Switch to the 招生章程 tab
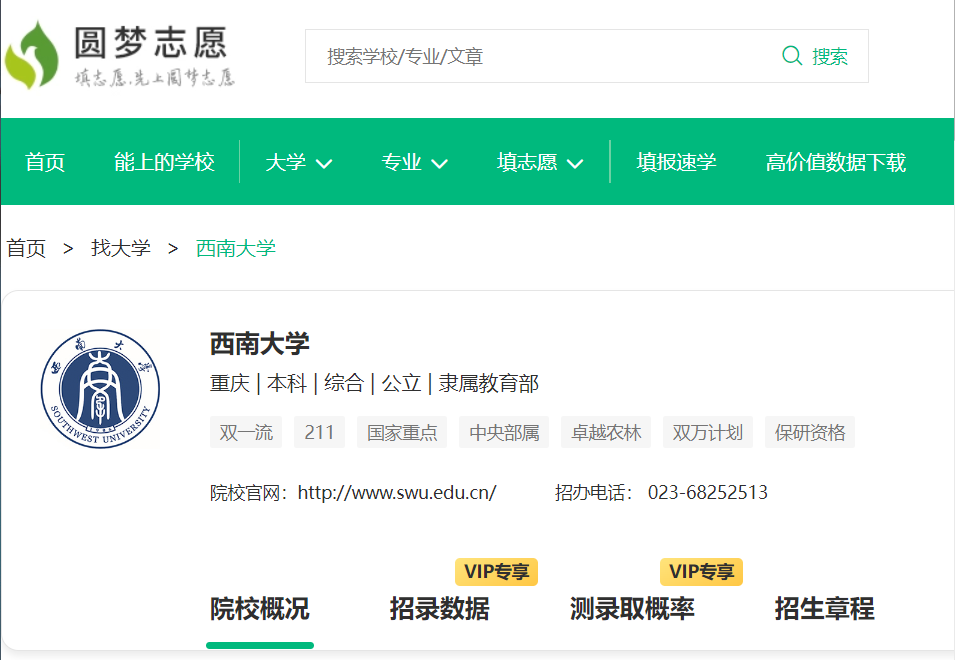The height and width of the screenshot is (660, 955). [825, 609]
